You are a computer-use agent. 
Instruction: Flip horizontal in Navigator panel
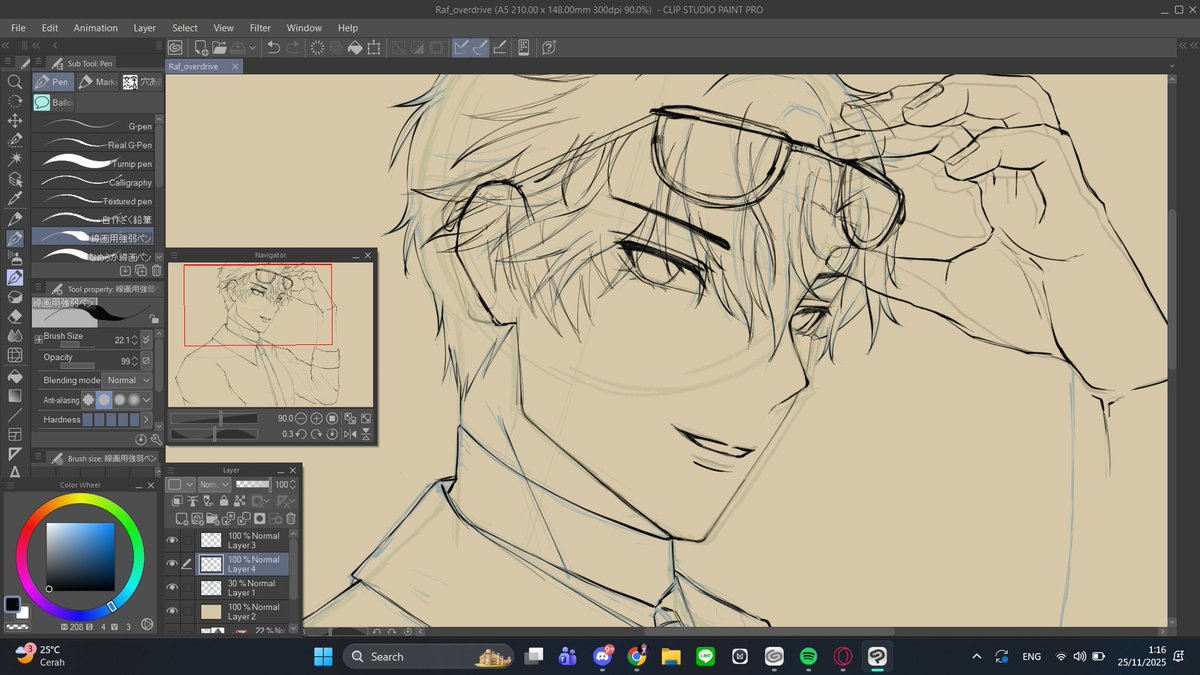point(350,434)
